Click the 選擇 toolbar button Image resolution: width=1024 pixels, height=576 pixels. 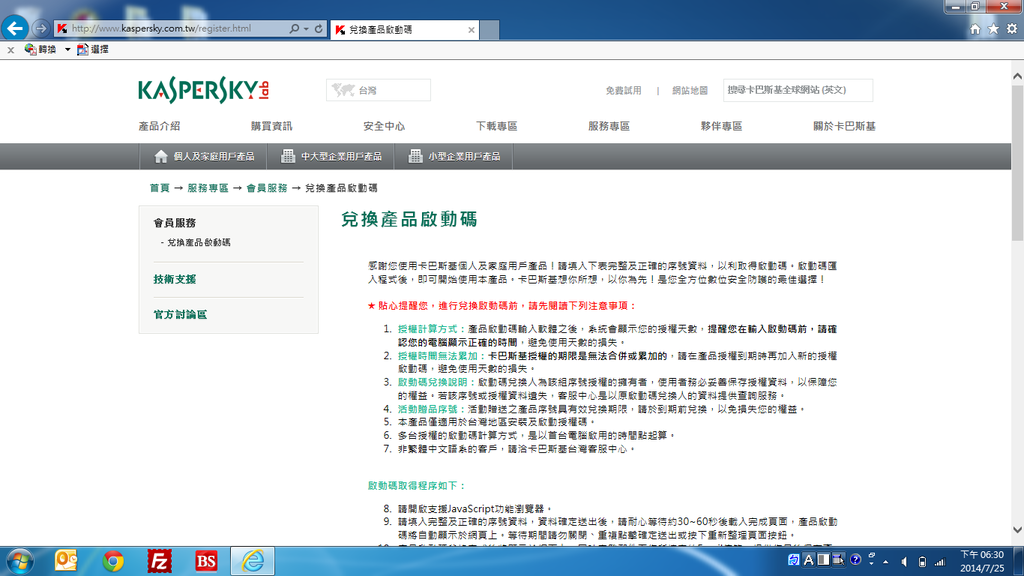coord(93,49)
